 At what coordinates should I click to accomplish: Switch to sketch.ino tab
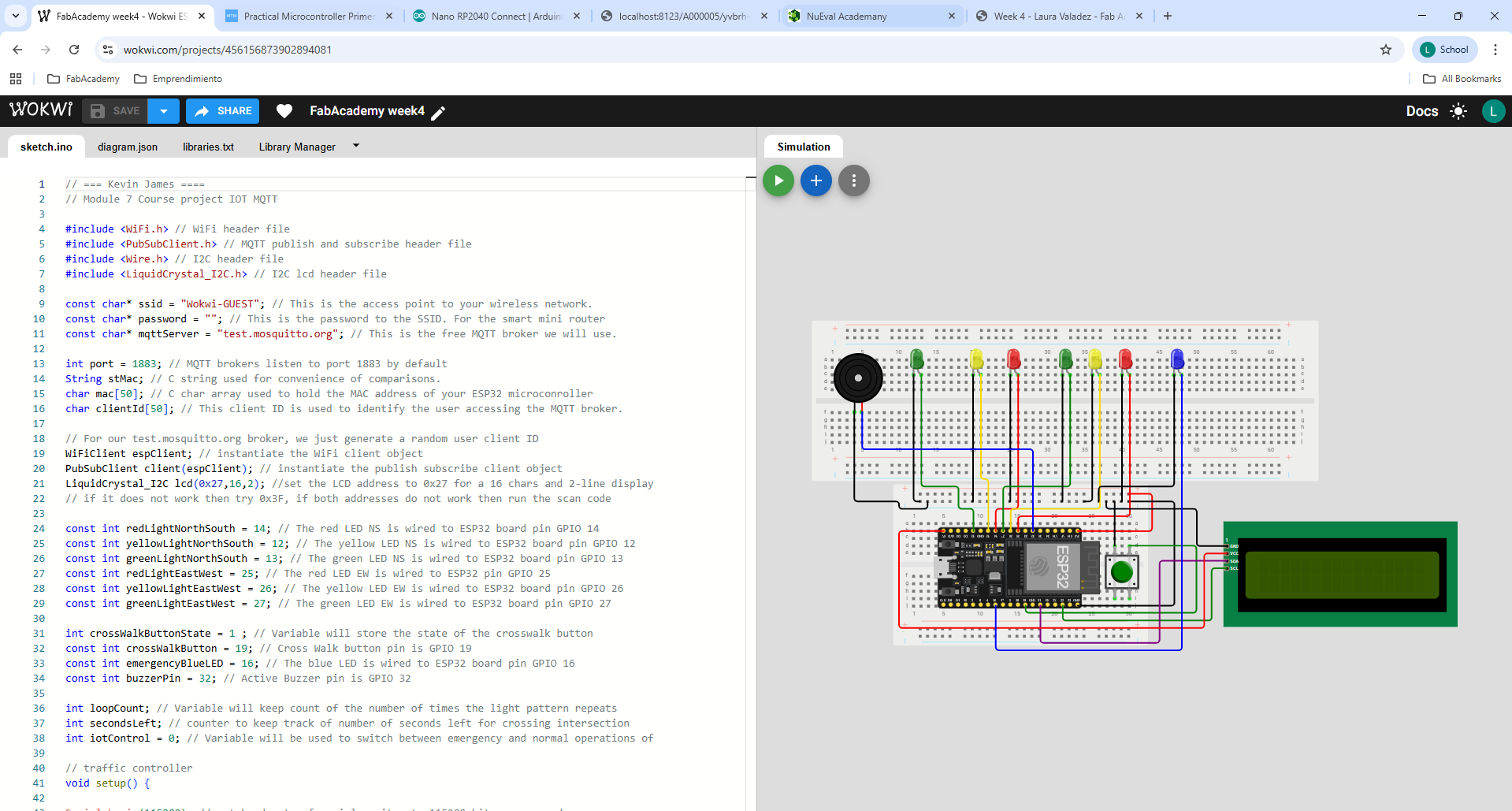pos(46,147)
